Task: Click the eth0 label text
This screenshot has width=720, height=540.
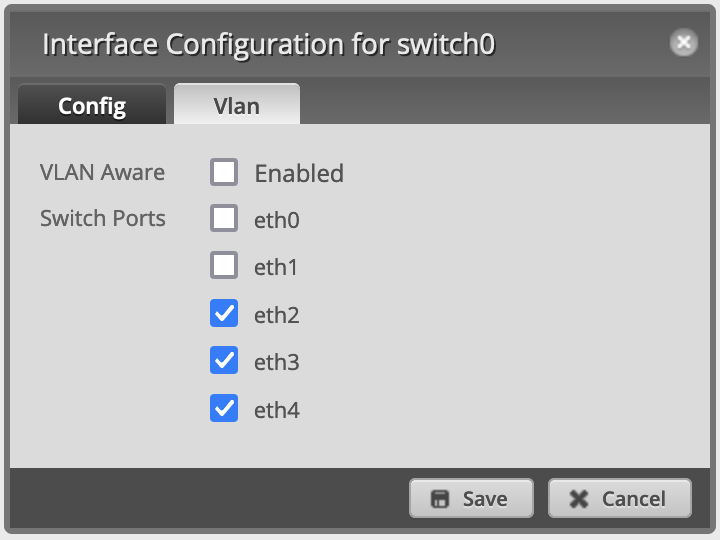Action: point(277,220)
